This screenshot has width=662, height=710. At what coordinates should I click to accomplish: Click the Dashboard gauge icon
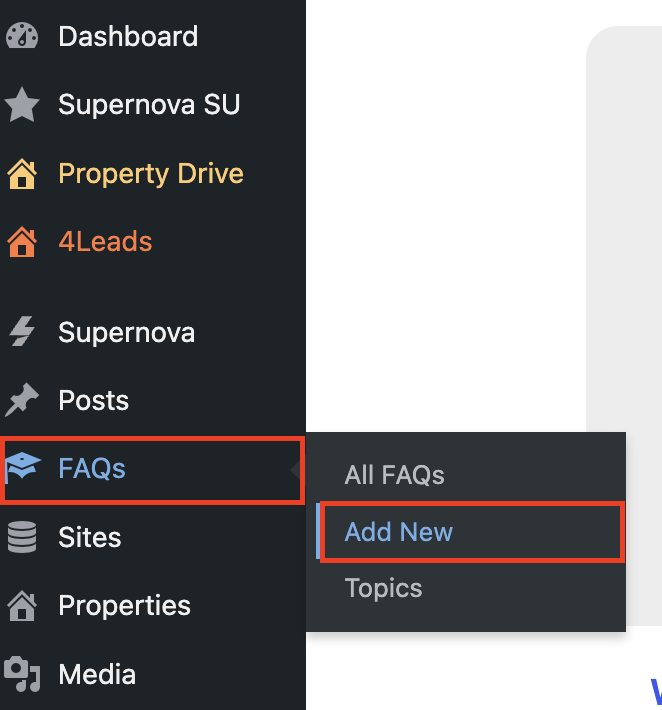(22, 37)
